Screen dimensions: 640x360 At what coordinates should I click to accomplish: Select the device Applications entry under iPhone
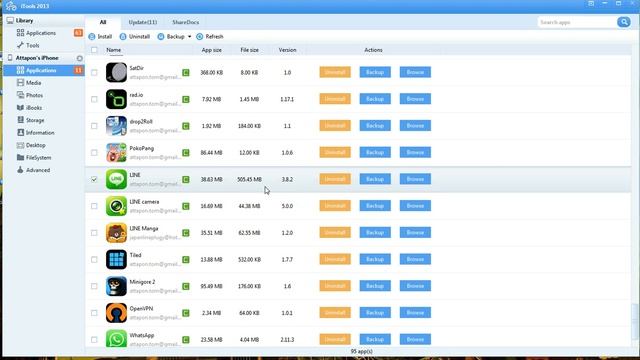pyautogui.click(x=44, y=71)
